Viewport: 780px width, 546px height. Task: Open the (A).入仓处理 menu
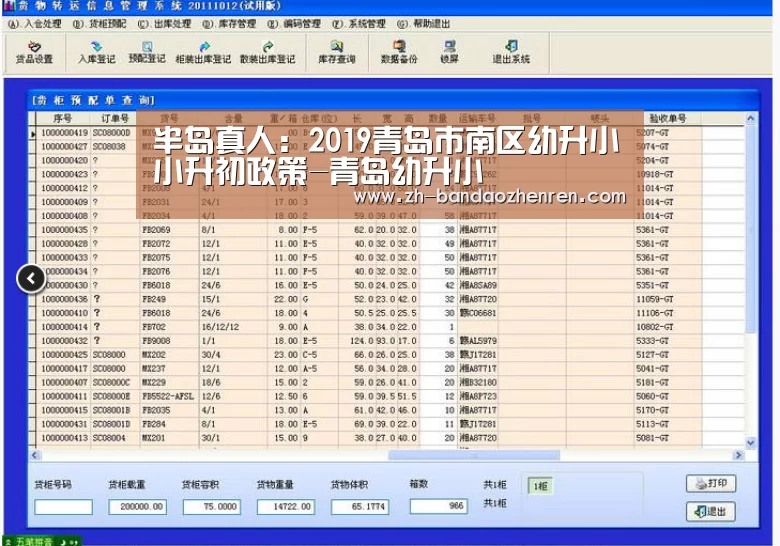(x=35, y=24)
